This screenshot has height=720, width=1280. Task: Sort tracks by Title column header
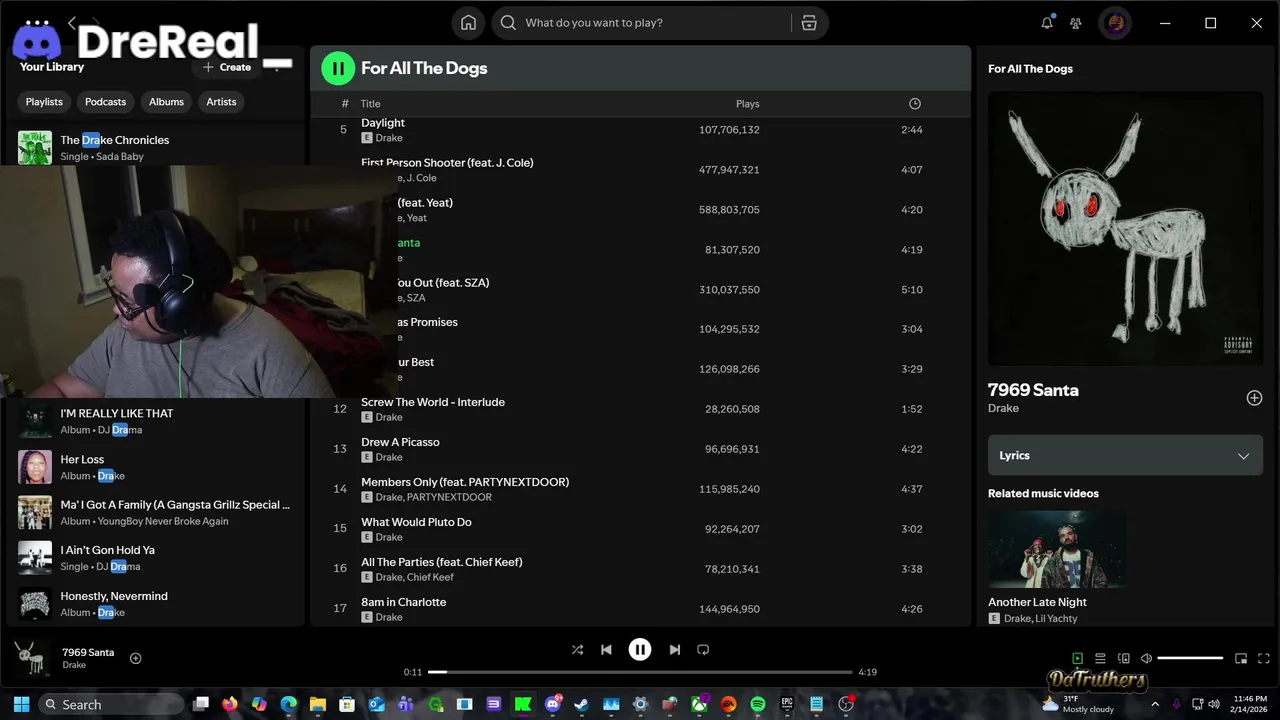coord(370,104)
